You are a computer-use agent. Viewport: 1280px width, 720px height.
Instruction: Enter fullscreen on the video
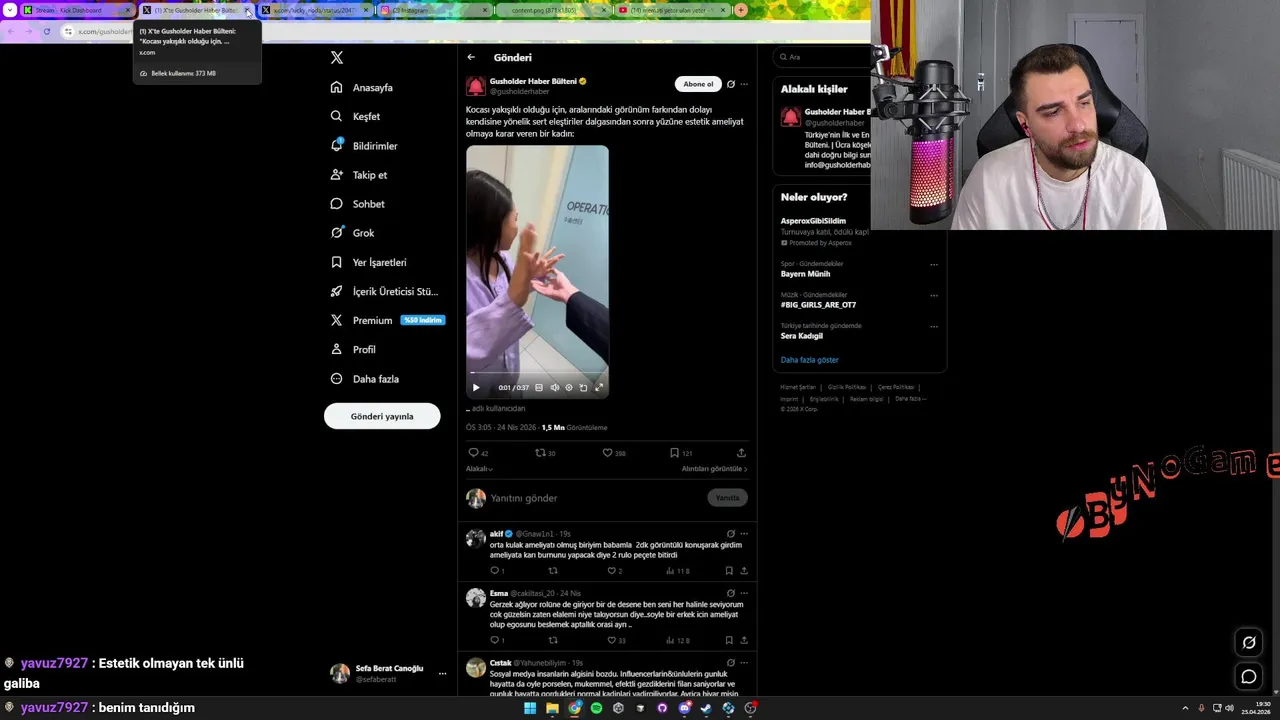[x=599, y=387]
